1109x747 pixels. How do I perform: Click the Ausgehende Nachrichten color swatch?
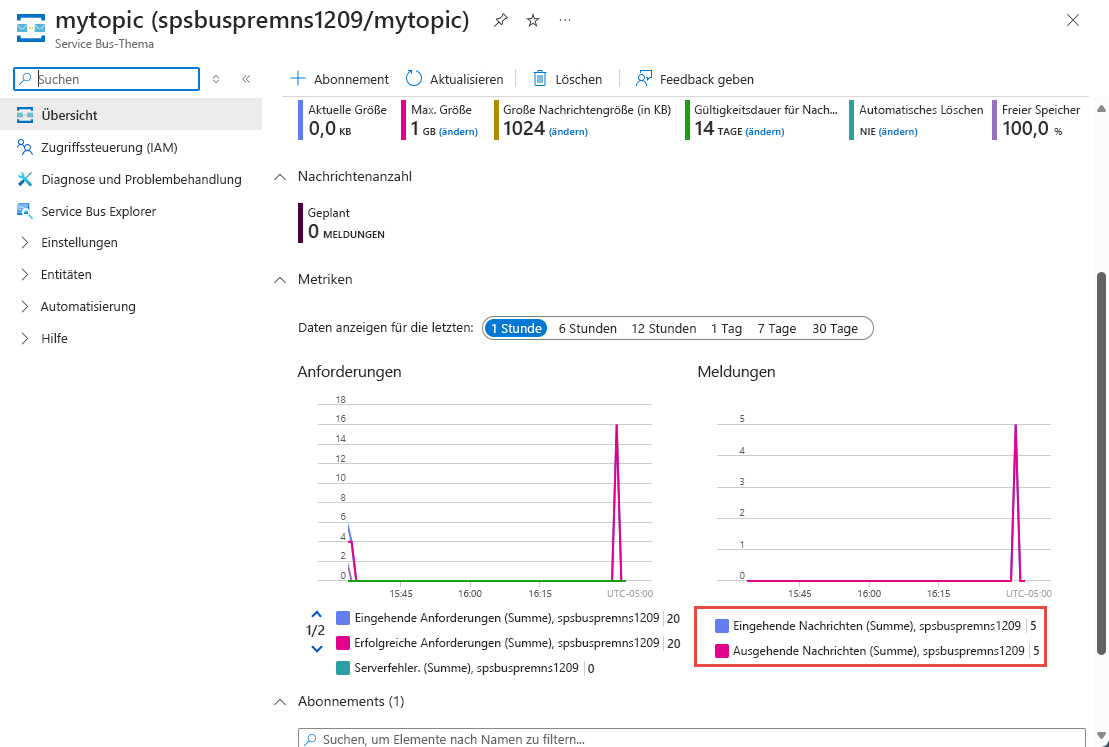pyautogui.click(x=721, y=651)
